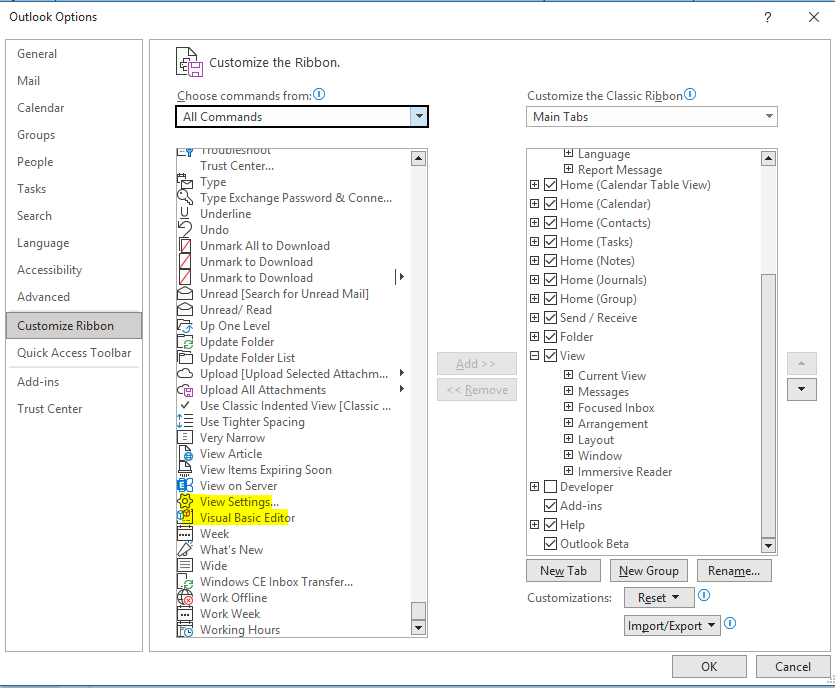This screenshot has width=835, height=688.
Task: Click the command list's down scroll arrow
Action: click(419, 628)
